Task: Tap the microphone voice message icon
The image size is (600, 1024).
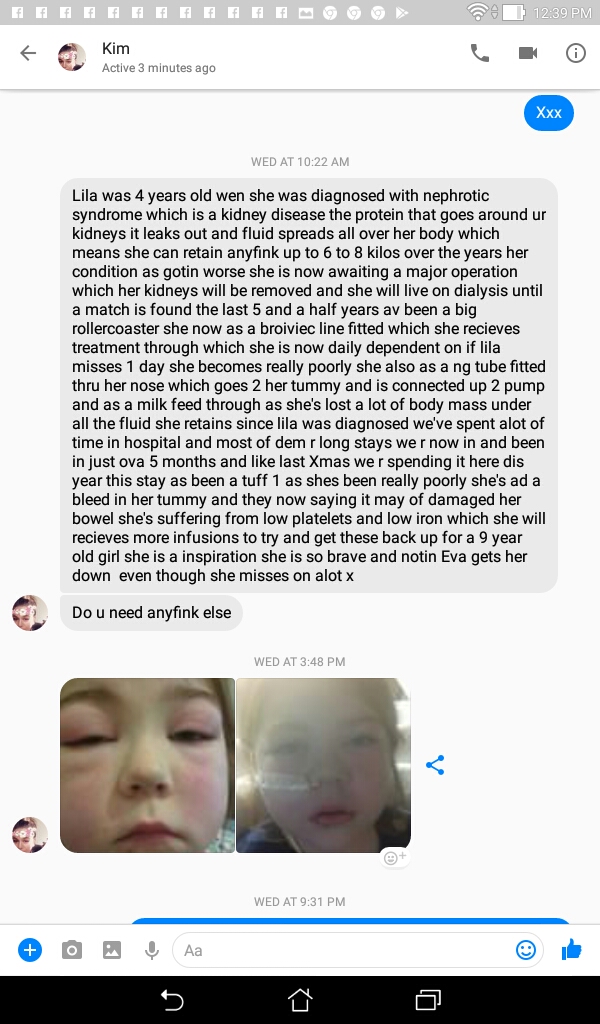Action: coord(151,950)
